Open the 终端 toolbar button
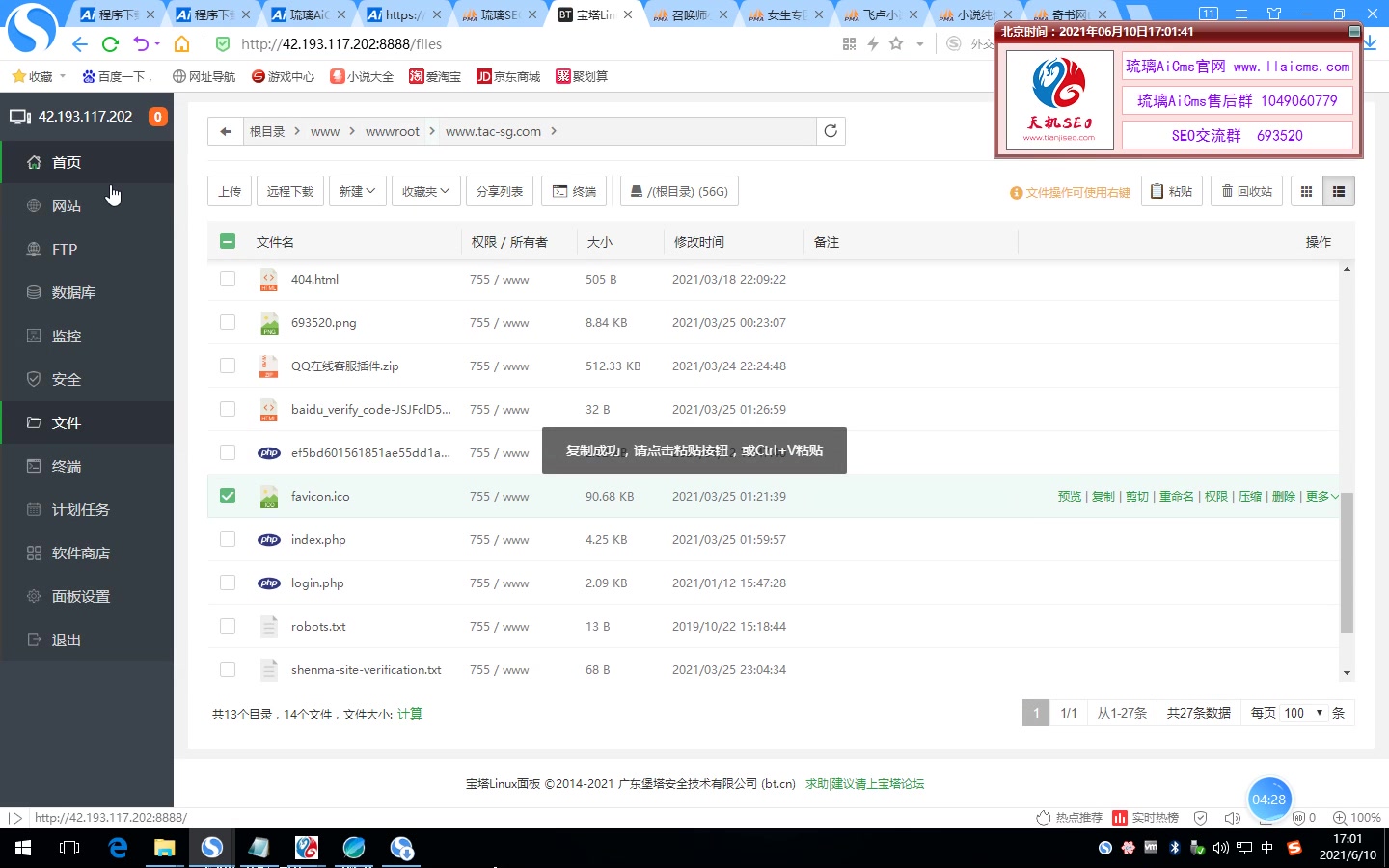The image size is (1389, 868). click(x=574, y=191)
